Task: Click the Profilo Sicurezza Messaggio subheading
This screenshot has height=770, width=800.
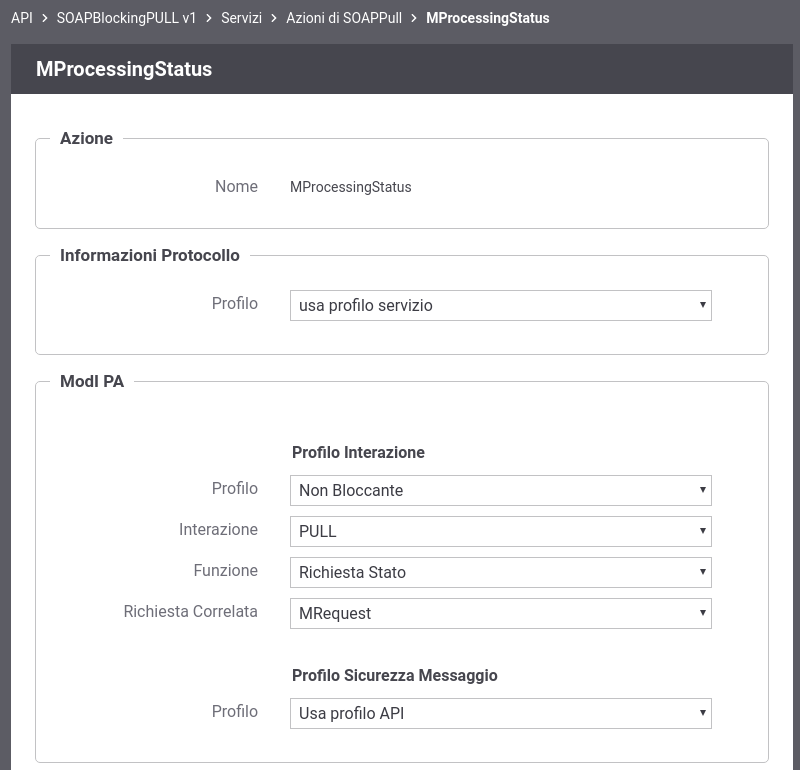Action: tap(394, 675)
